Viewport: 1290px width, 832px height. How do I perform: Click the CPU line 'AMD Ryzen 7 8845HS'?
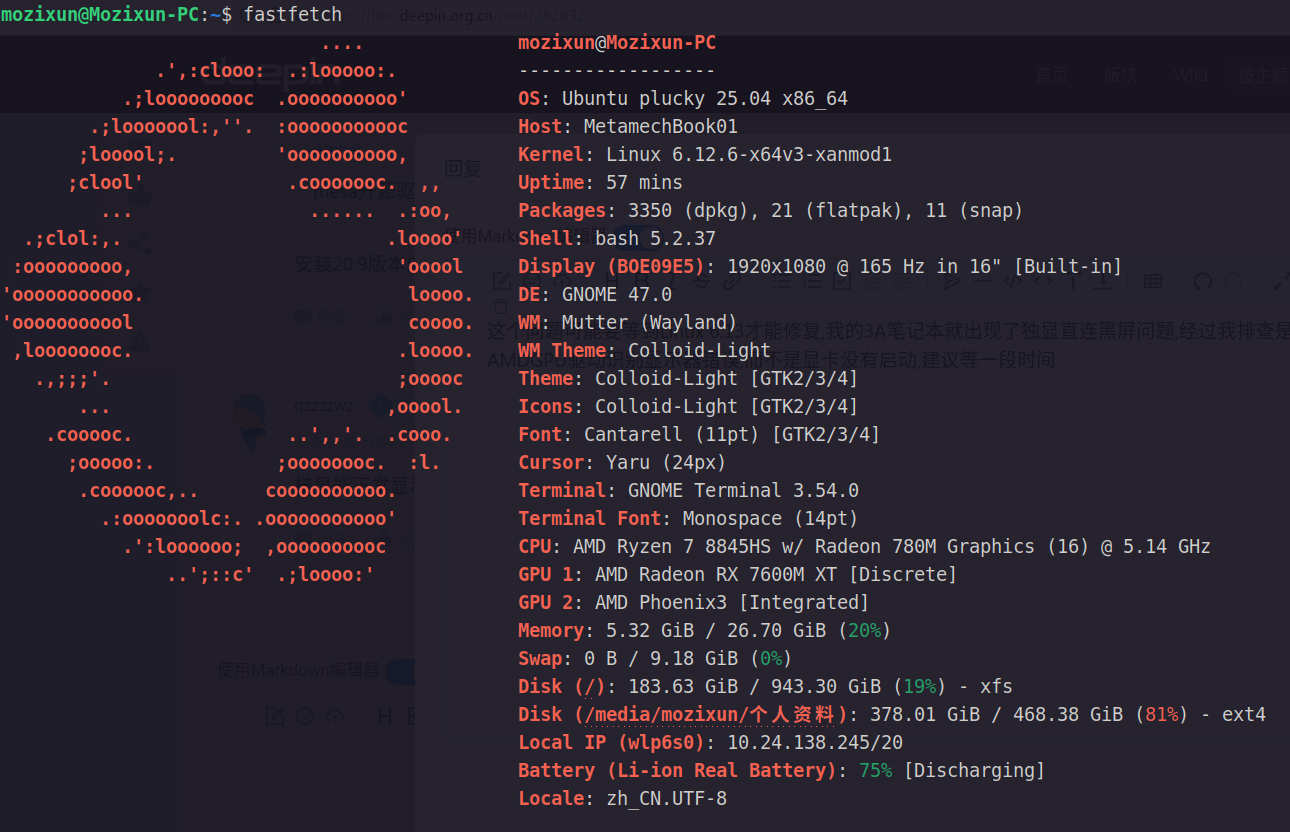click(864, 547)
